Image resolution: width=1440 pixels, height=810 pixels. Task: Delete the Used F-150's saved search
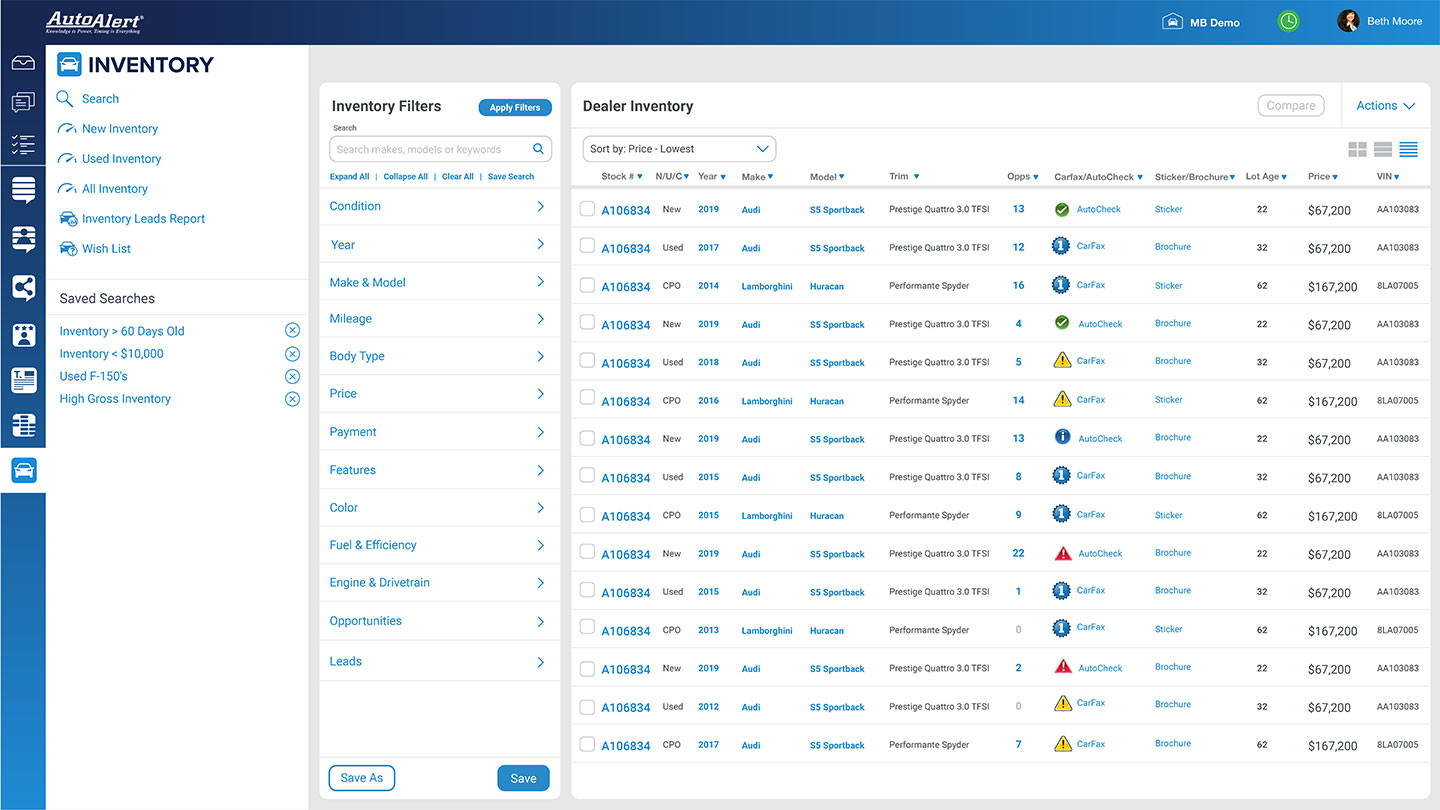click(x=292, y=377)
